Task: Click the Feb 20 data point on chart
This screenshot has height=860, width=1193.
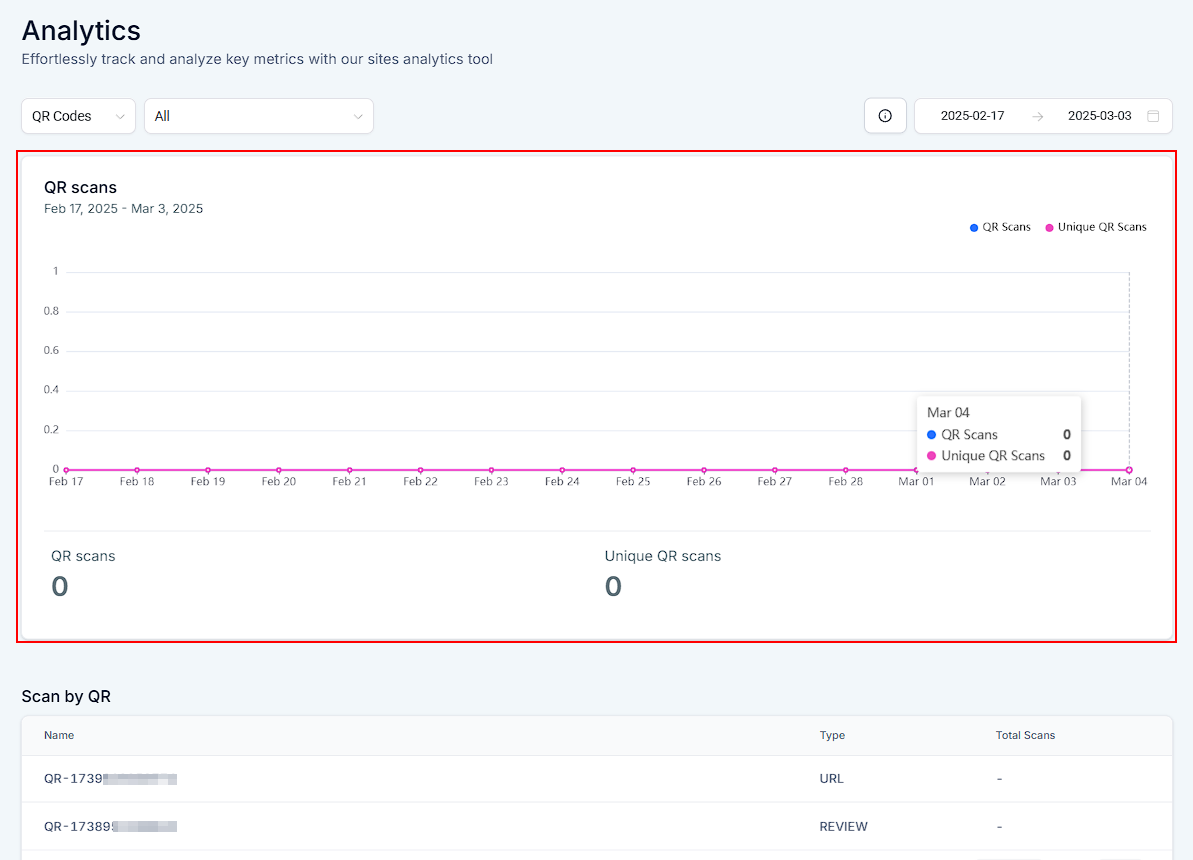Action: pyautogui.click(x=279, y=470)
